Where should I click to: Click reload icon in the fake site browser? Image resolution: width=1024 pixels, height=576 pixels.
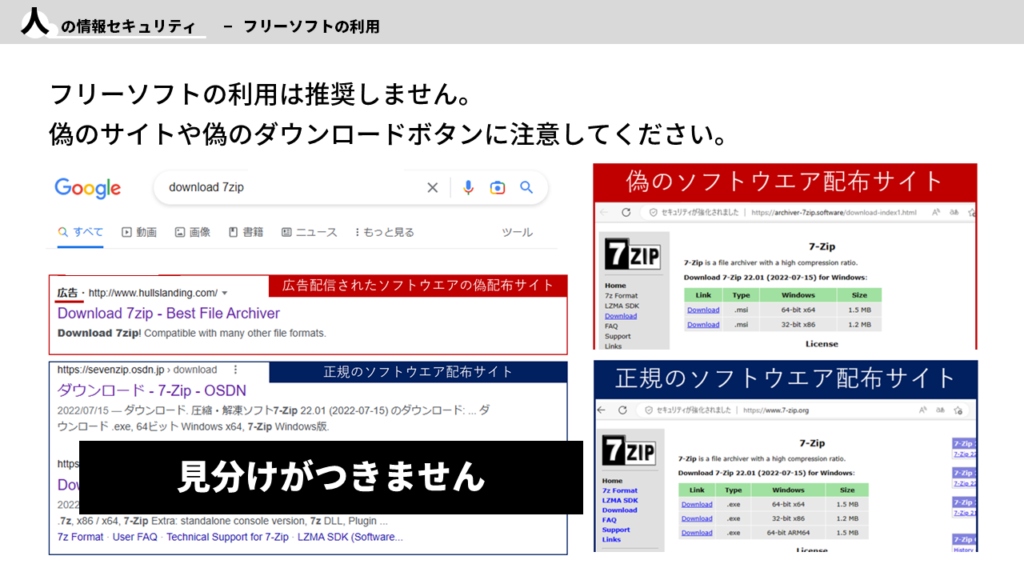pyautogui.click(x=626, y=212)
